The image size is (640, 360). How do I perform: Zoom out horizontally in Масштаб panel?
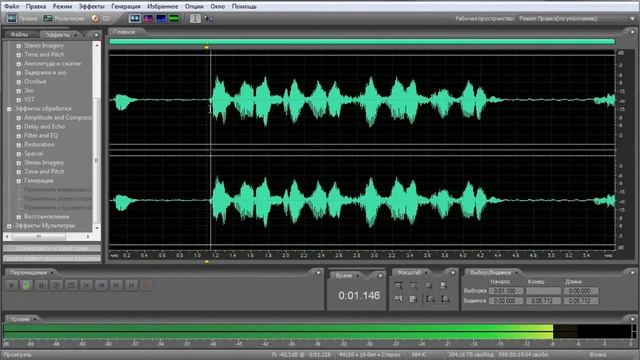(x=413, y=286)
